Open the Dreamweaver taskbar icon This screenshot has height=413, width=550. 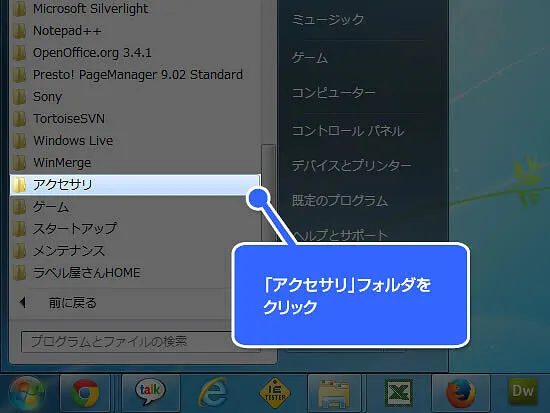click(x=522, y=391)
